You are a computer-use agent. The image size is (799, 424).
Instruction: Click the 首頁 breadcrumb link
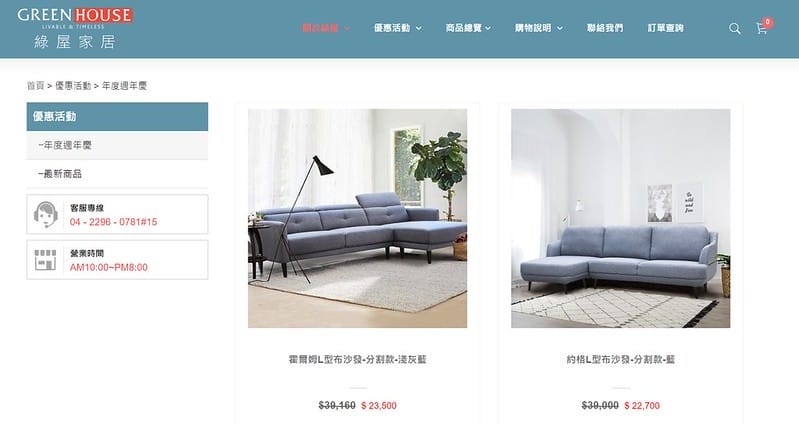(x=36, y=86)
